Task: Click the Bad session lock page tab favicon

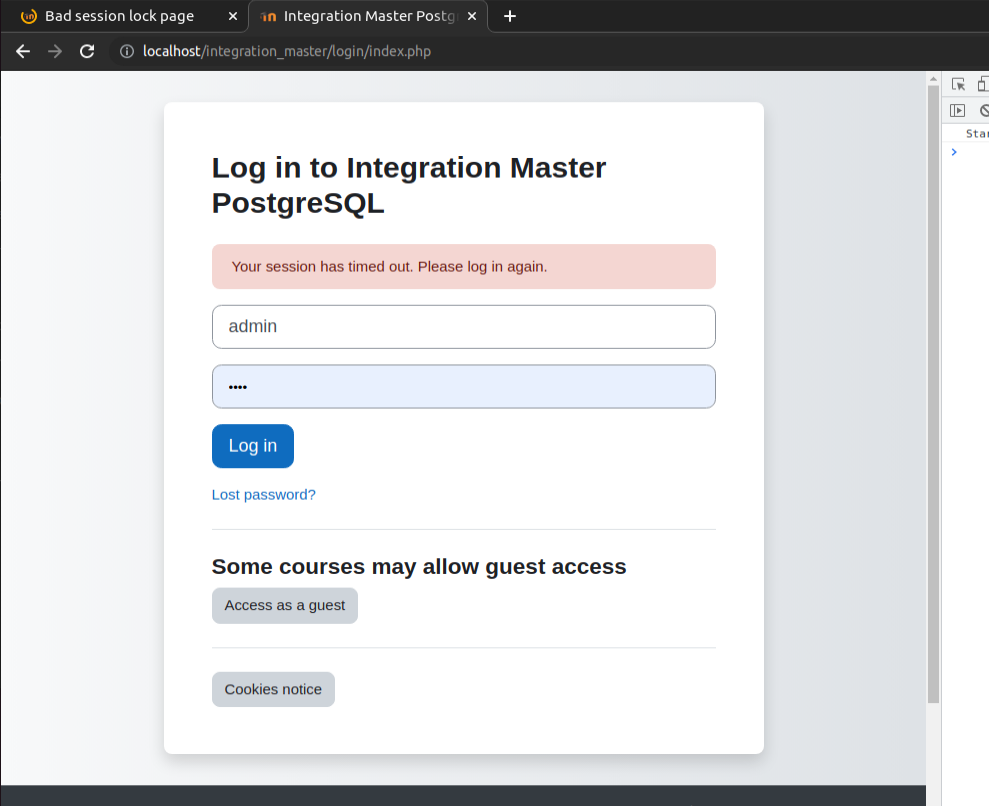Action: (28, 16)
